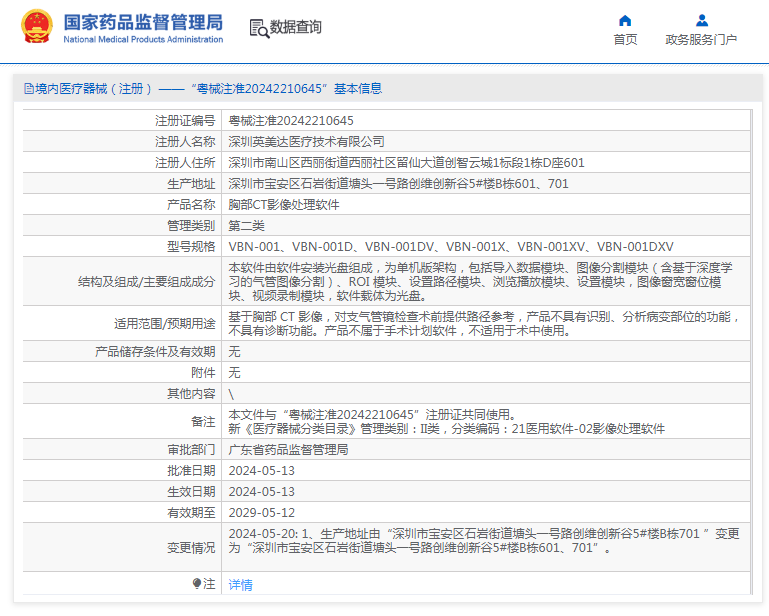Click the 管理类别 label
Image resolution: width=769 pixels, height=616 pixels.
click(x=191, y=226)
